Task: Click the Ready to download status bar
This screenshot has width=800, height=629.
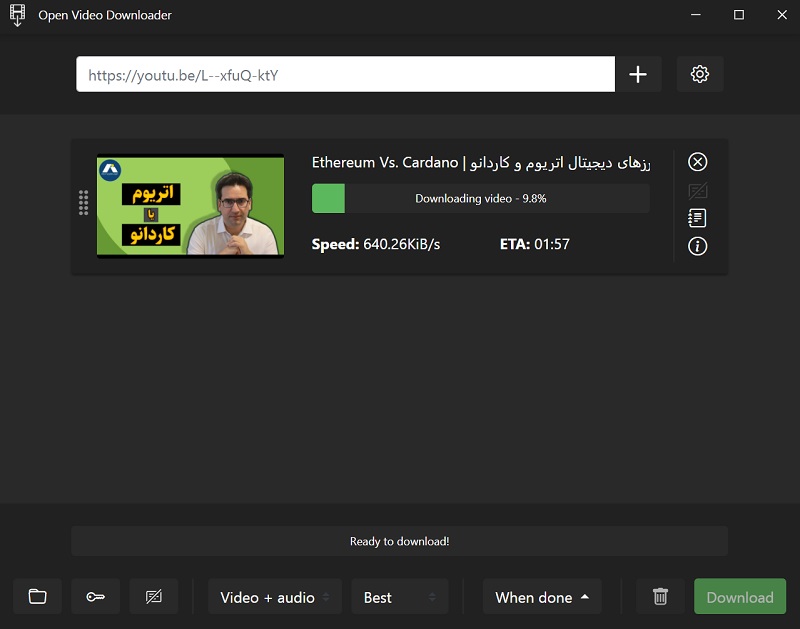Action: point(399,541)
